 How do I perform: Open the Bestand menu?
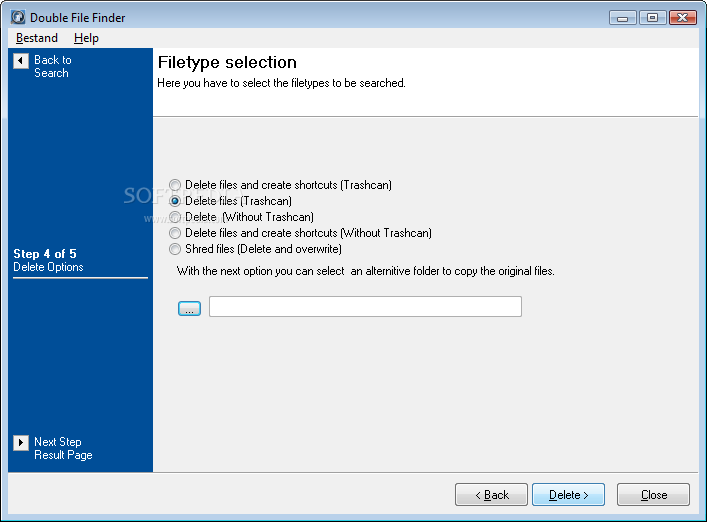pyautogui.click(x=37, y=38)
